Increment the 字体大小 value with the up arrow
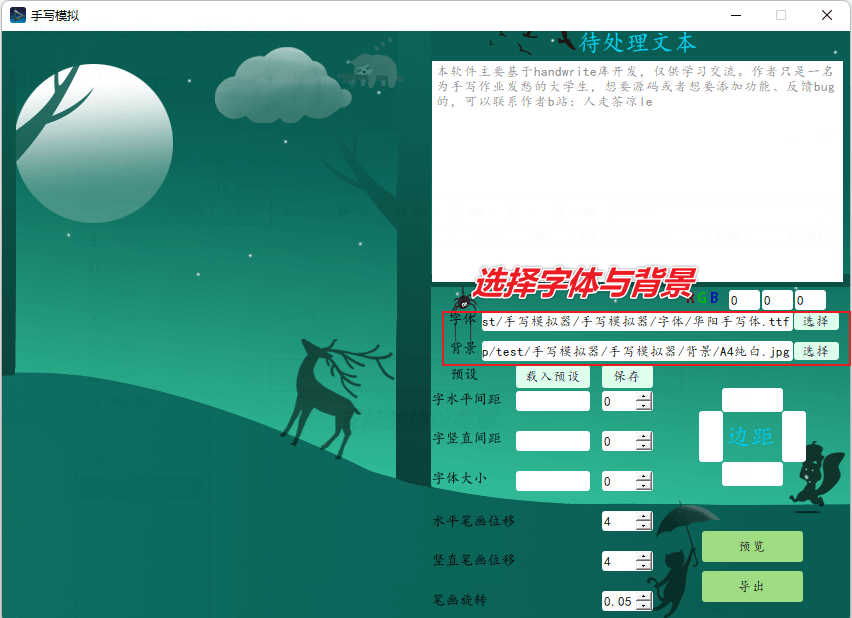 (x=644, y=477)
